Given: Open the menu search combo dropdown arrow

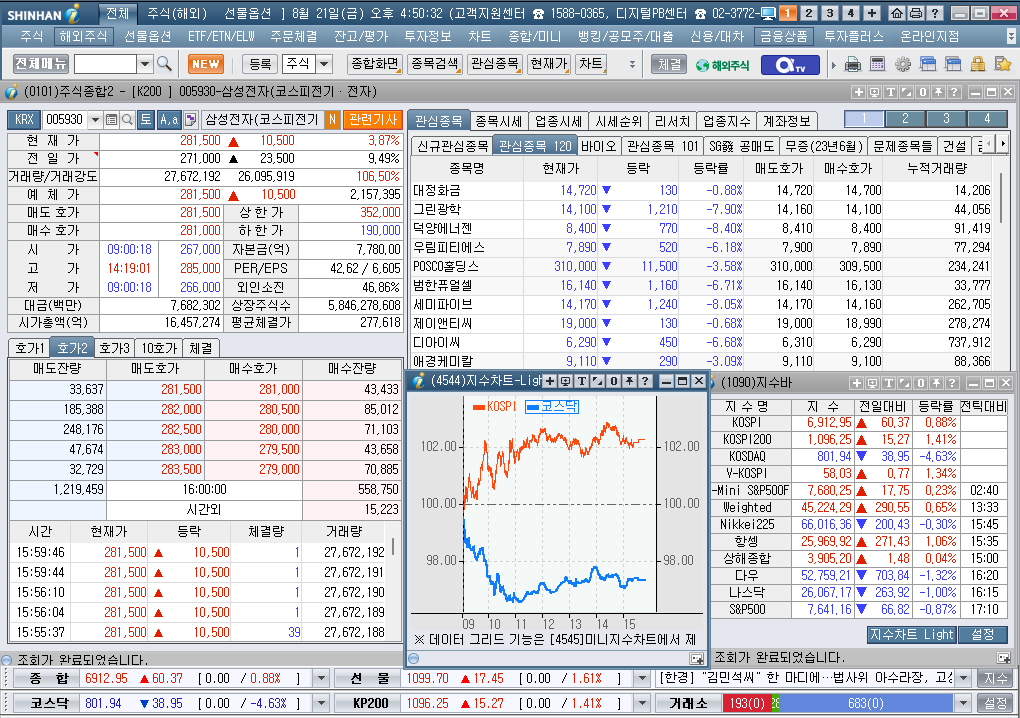Looking at the screenshot, I should (145, 64).
